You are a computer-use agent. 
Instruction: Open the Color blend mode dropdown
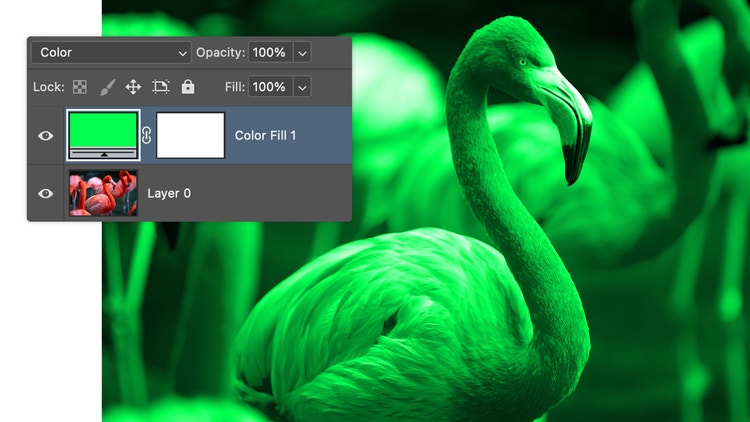click(x=111, y=53)
